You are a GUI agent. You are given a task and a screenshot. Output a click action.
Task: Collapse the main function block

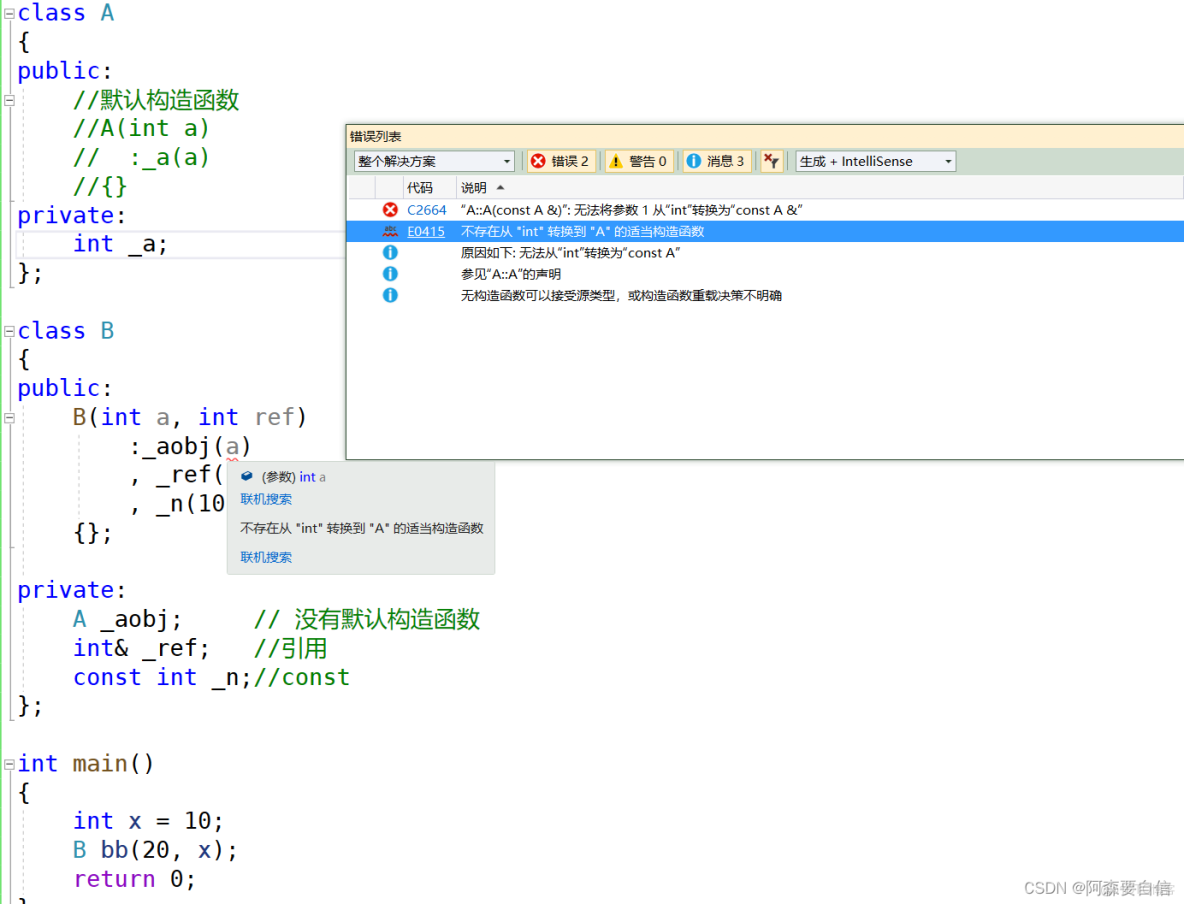click(x=9, y=764)
